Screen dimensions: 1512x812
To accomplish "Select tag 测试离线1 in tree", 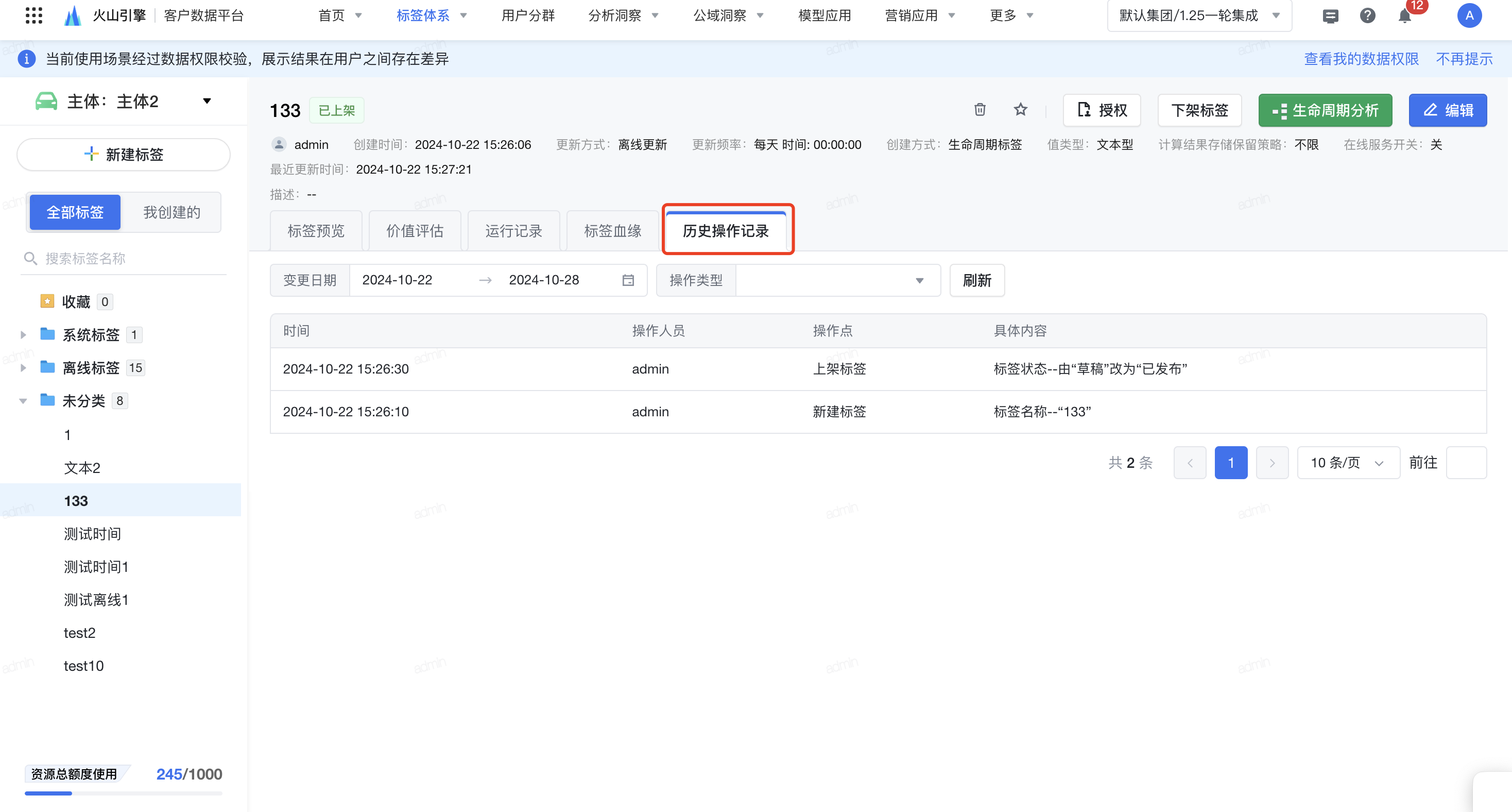I will [96, 599].
